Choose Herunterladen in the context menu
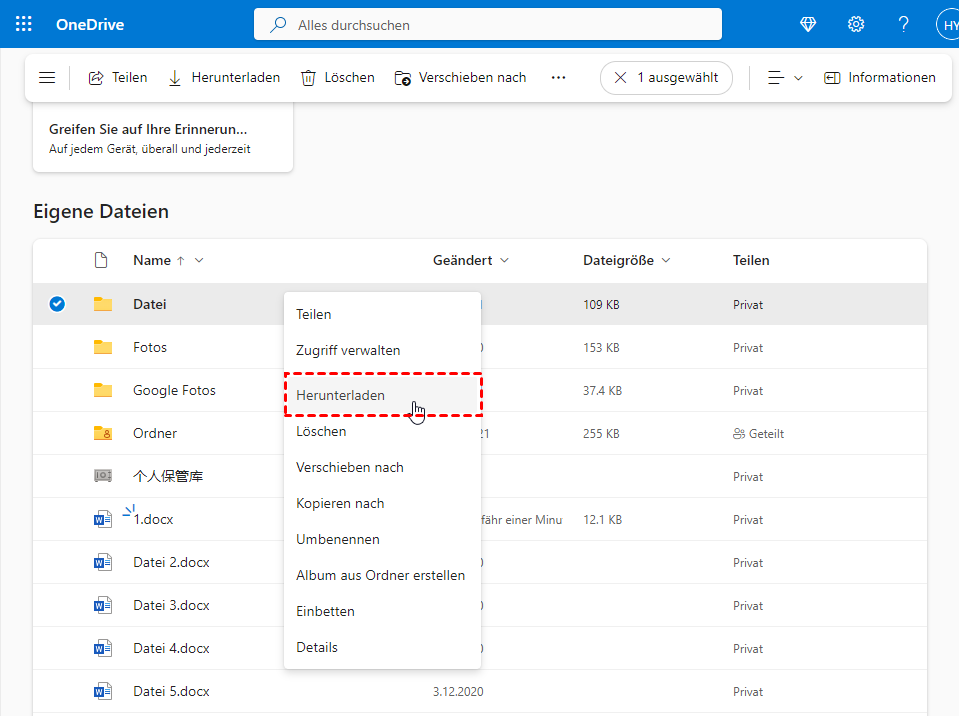This screenshot has width=959, height=716. (341, 395)
